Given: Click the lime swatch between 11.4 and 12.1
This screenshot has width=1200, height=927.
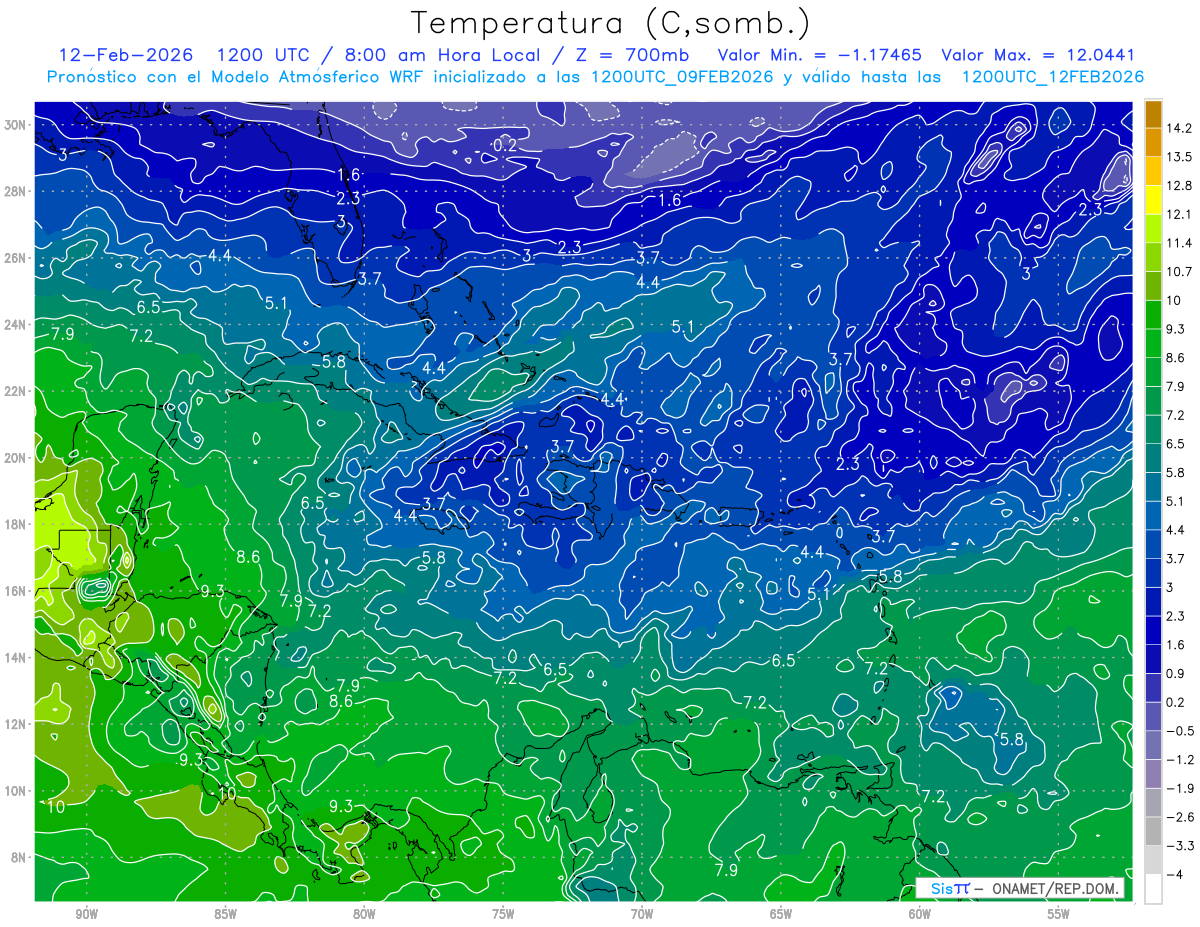Looking at the screenshot, I should (1153, 229).
